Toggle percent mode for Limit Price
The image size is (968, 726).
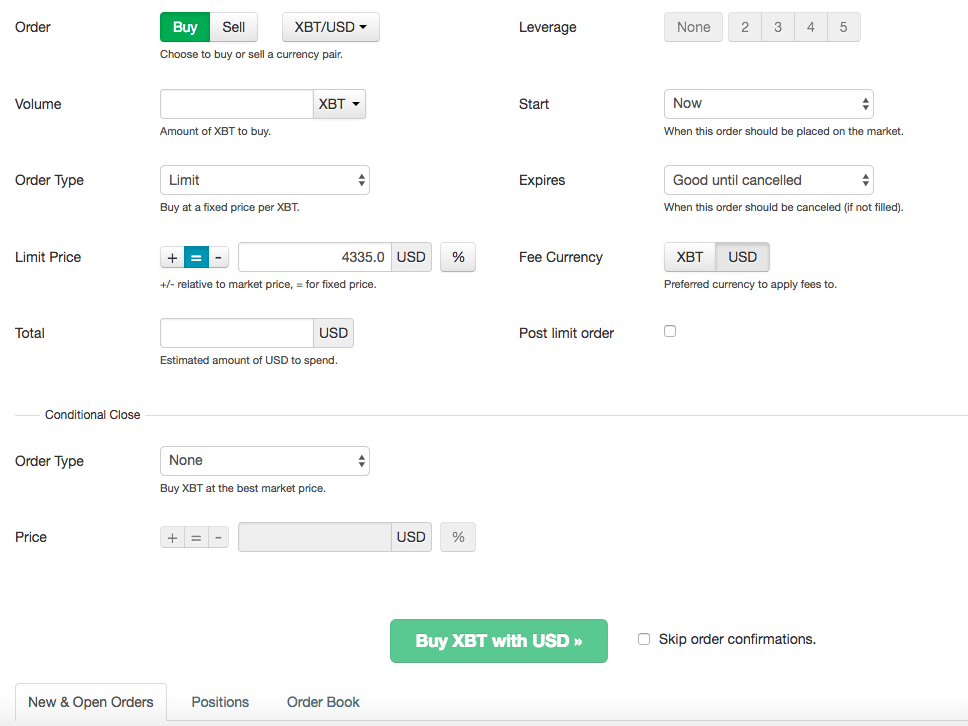pos(458,258)
